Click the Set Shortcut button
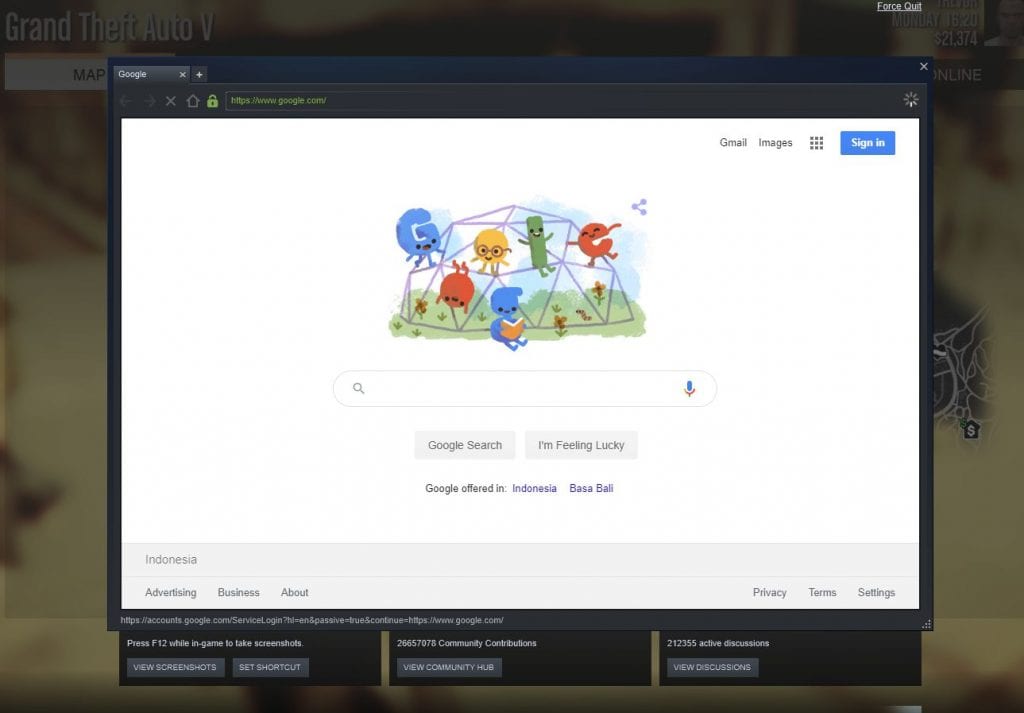The height and width of the screenshot is (713, 1024). 270,667
